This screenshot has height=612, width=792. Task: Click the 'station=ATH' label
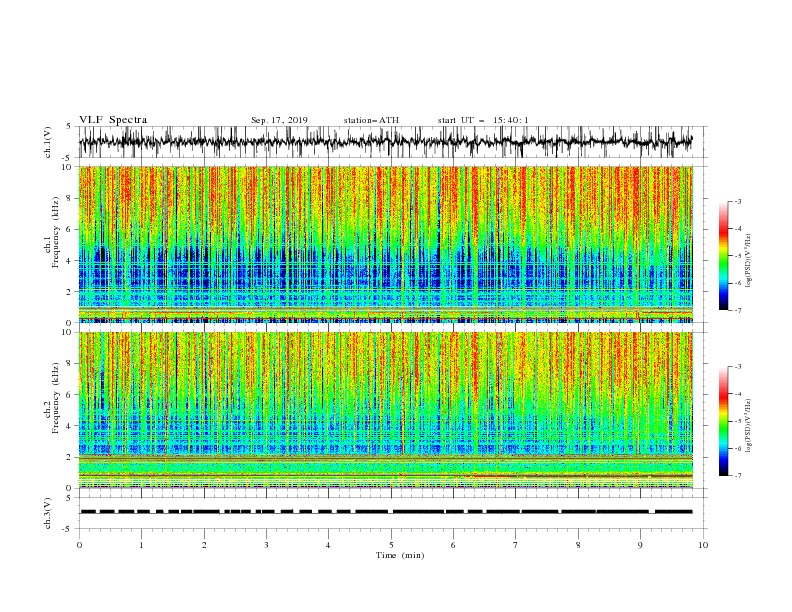[371, 120]
